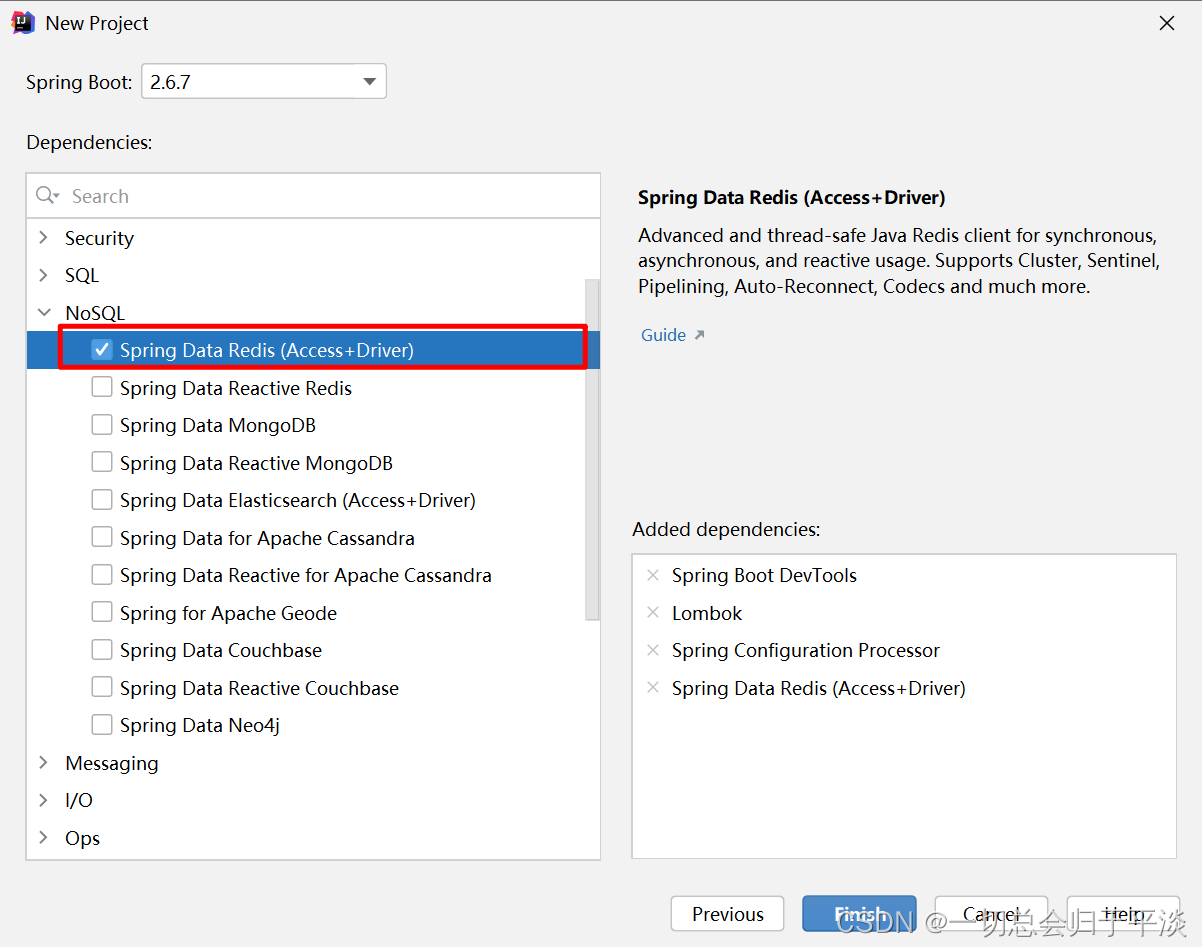Expand the Ops category
This screenshot has width=1202, height=947.
[x=42, y=838]
